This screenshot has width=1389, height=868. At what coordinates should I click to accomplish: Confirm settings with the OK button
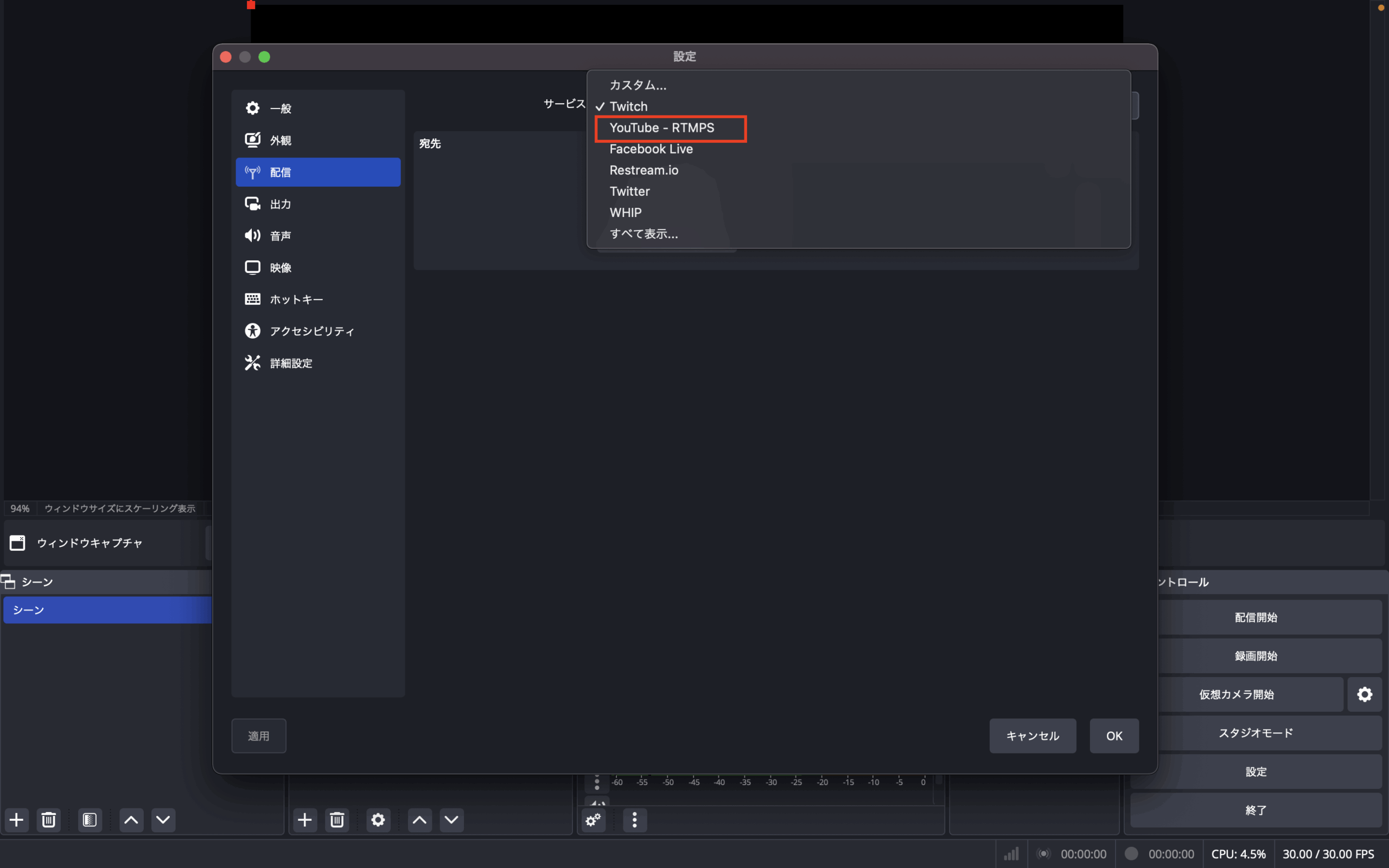(1114, 736)
